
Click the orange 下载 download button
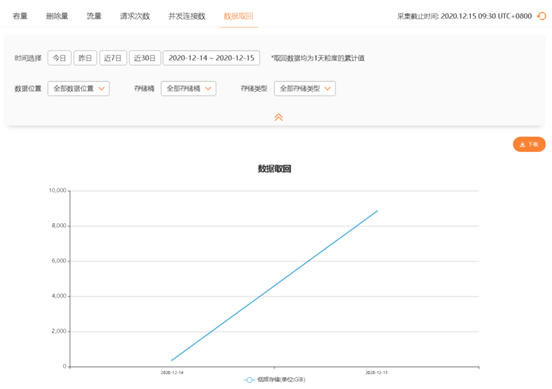point(529,144)
